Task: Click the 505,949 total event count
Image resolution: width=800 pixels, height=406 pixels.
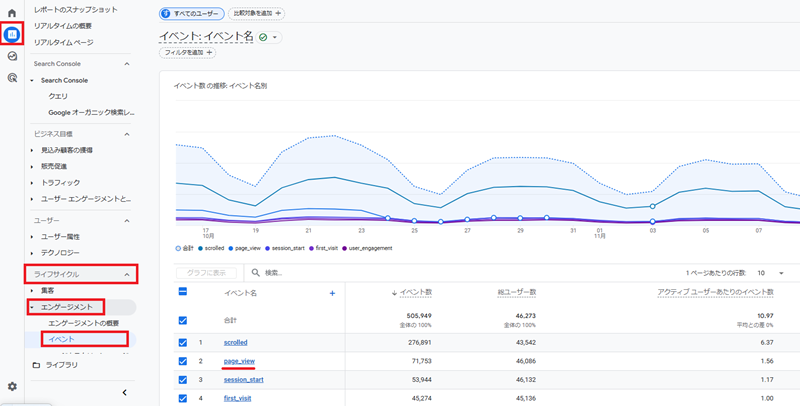Action: point(419,316)
